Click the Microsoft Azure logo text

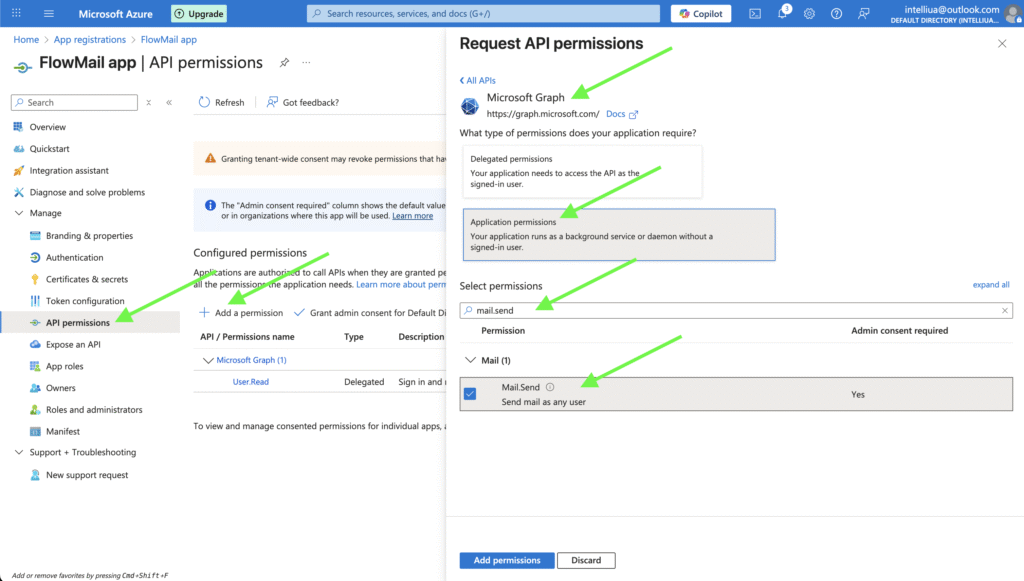click(x=116, y=14)
